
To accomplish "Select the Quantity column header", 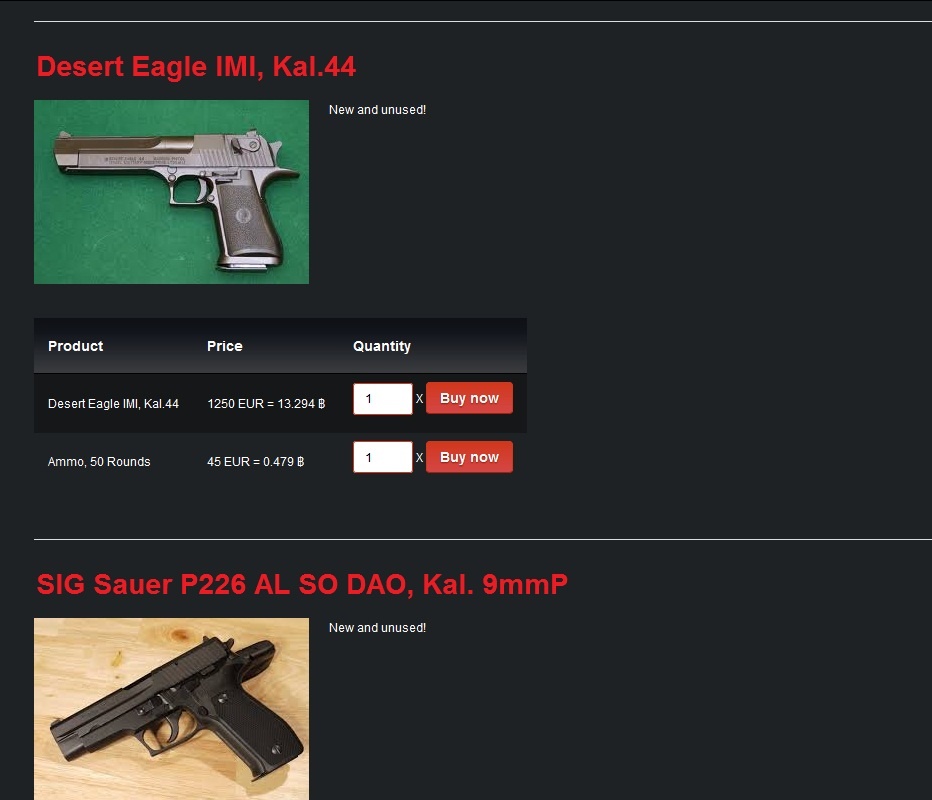I will pos(382,347).
